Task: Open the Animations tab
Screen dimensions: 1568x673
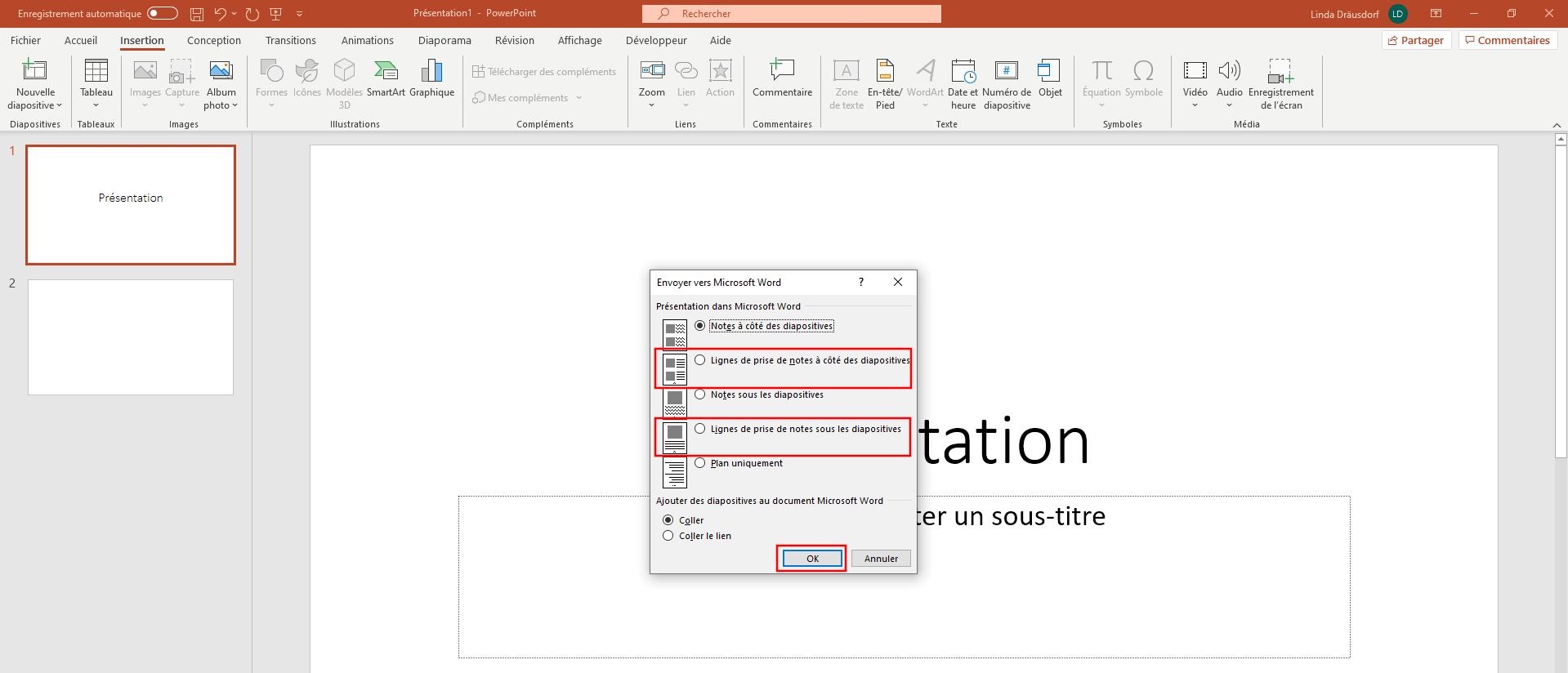Action: point(368,40)
